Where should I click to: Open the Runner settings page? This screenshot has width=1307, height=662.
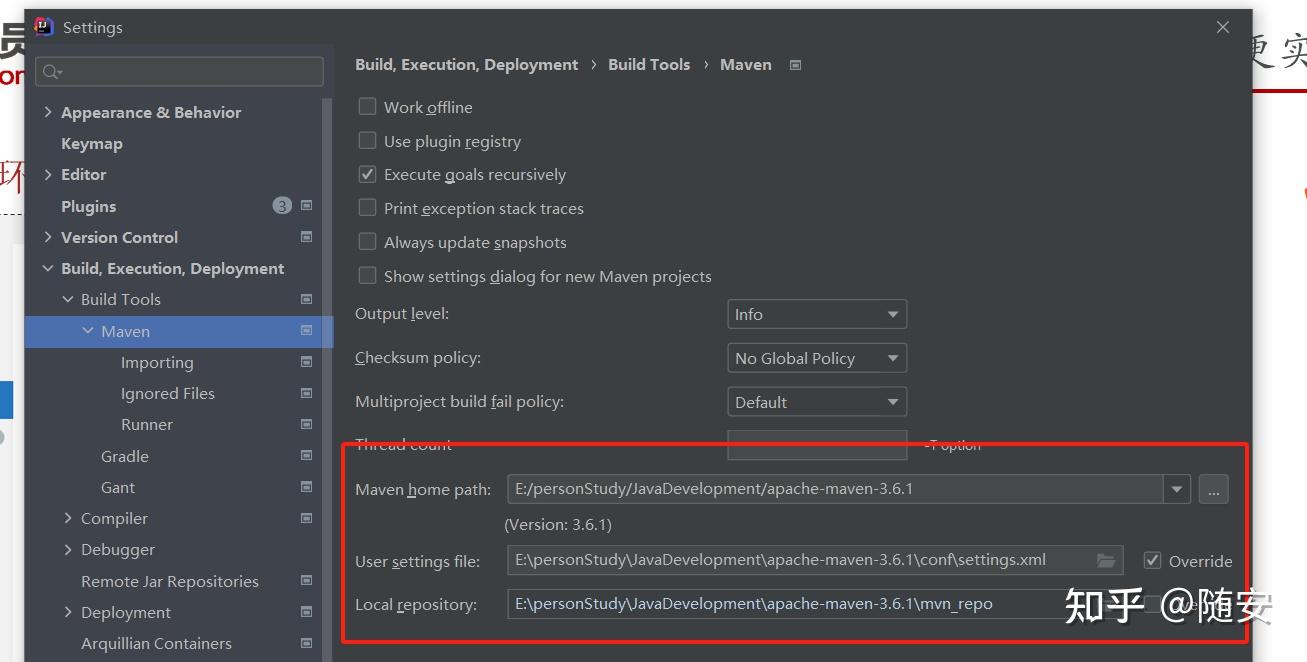click(x=147, y=424)
